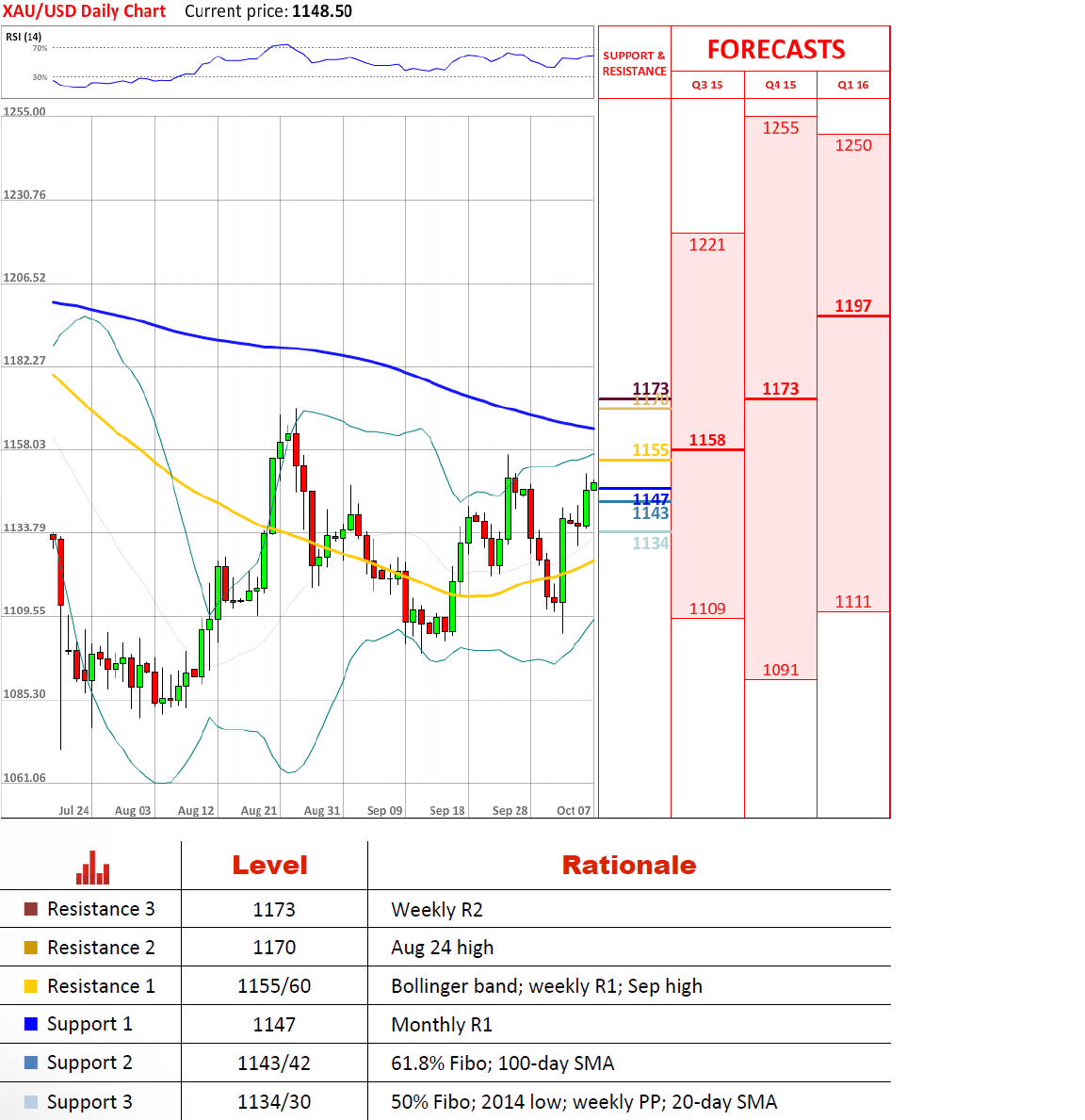Click the Resistance 3 row label
This screenshot has width=1085, height=1120.
(x=101, y=909)
